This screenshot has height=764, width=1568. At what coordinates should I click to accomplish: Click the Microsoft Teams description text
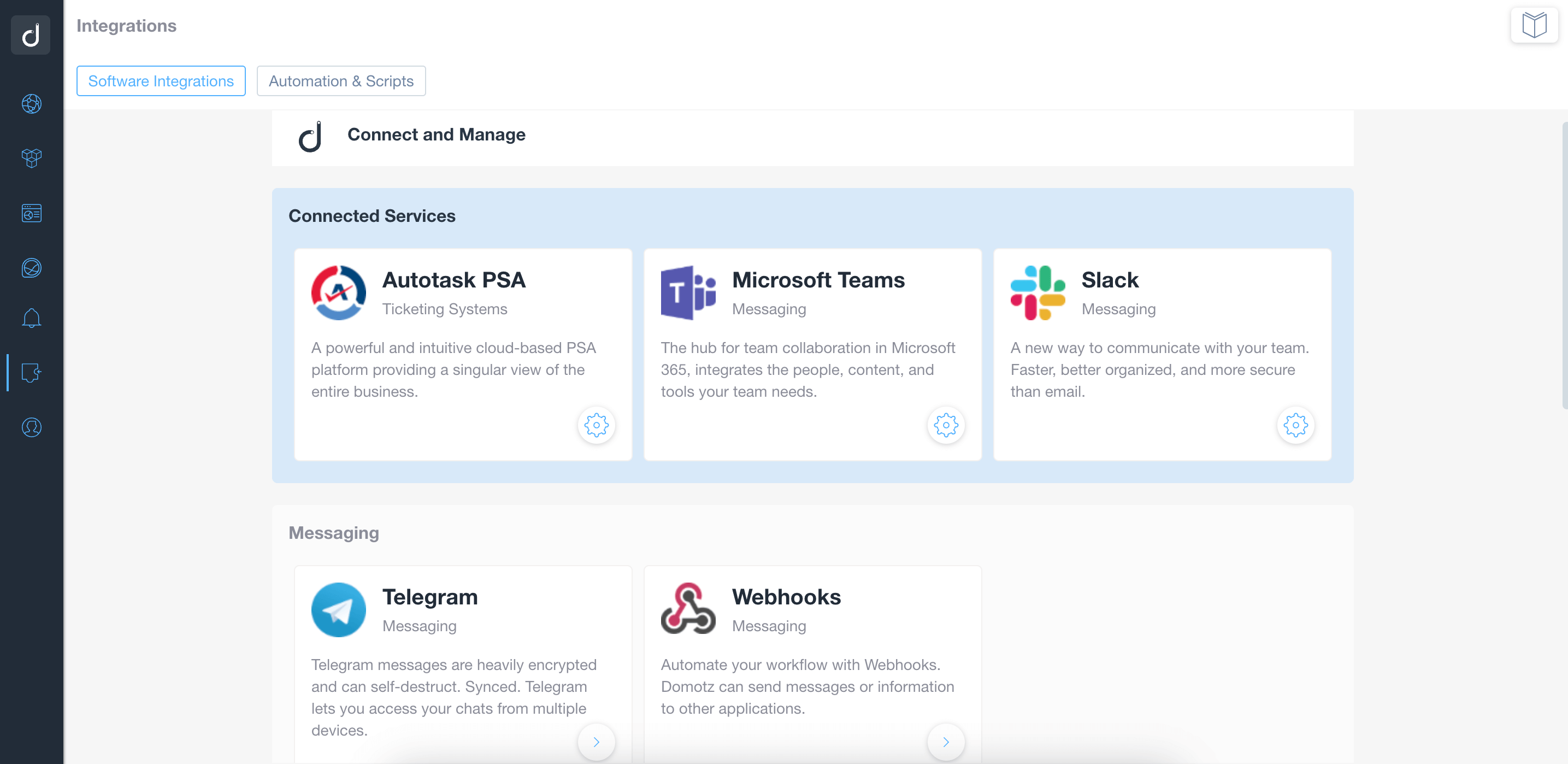(807, 369)
